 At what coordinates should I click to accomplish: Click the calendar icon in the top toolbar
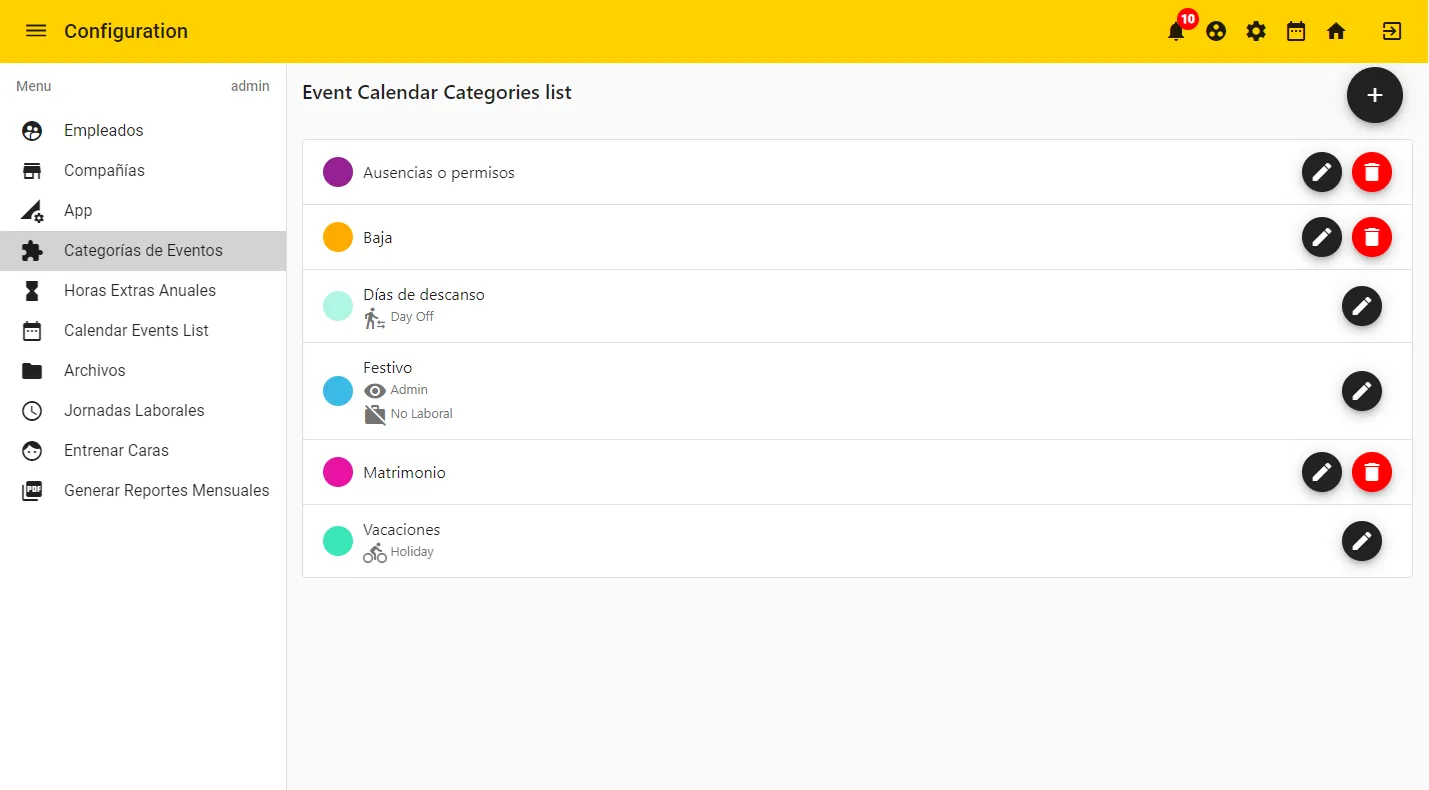point(1296,31)
